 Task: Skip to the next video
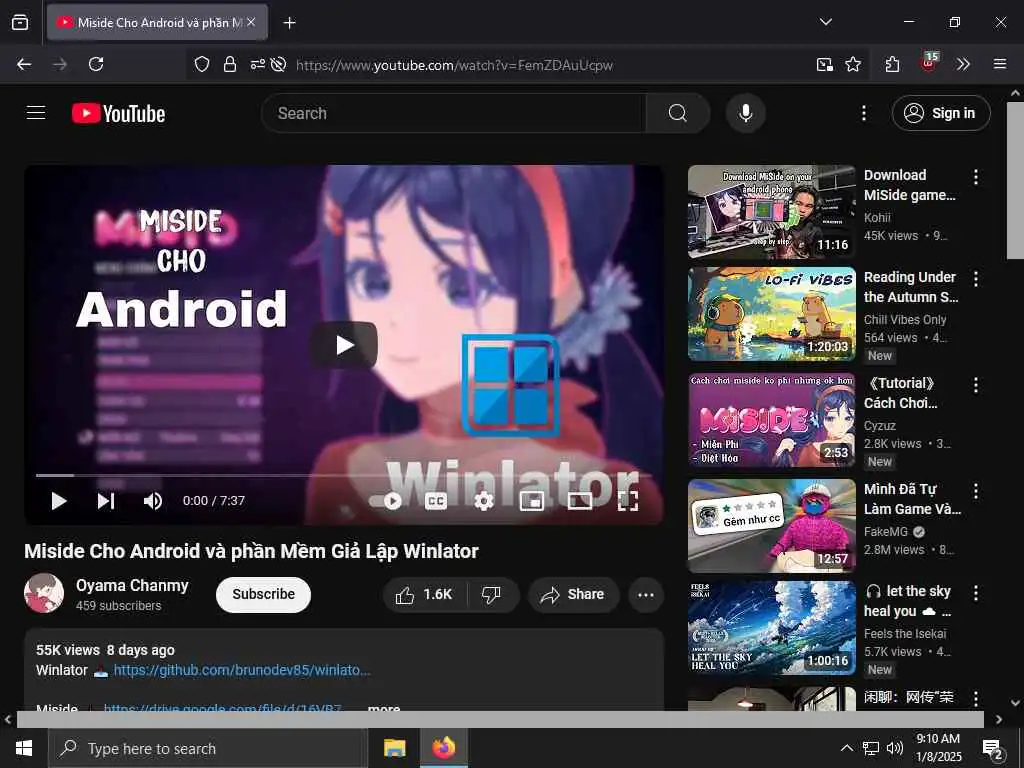click(106, 501)
